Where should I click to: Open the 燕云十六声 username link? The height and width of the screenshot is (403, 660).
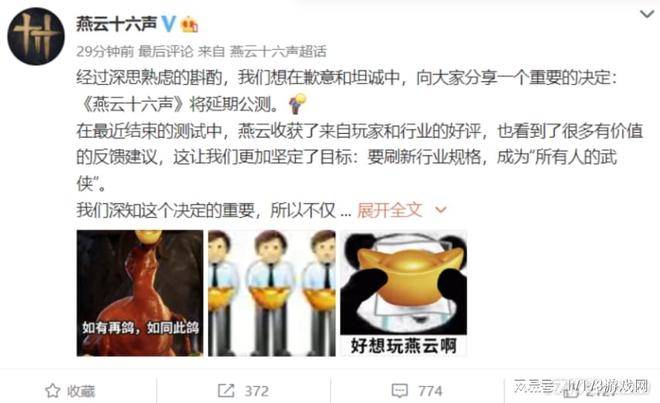[117, 24]
